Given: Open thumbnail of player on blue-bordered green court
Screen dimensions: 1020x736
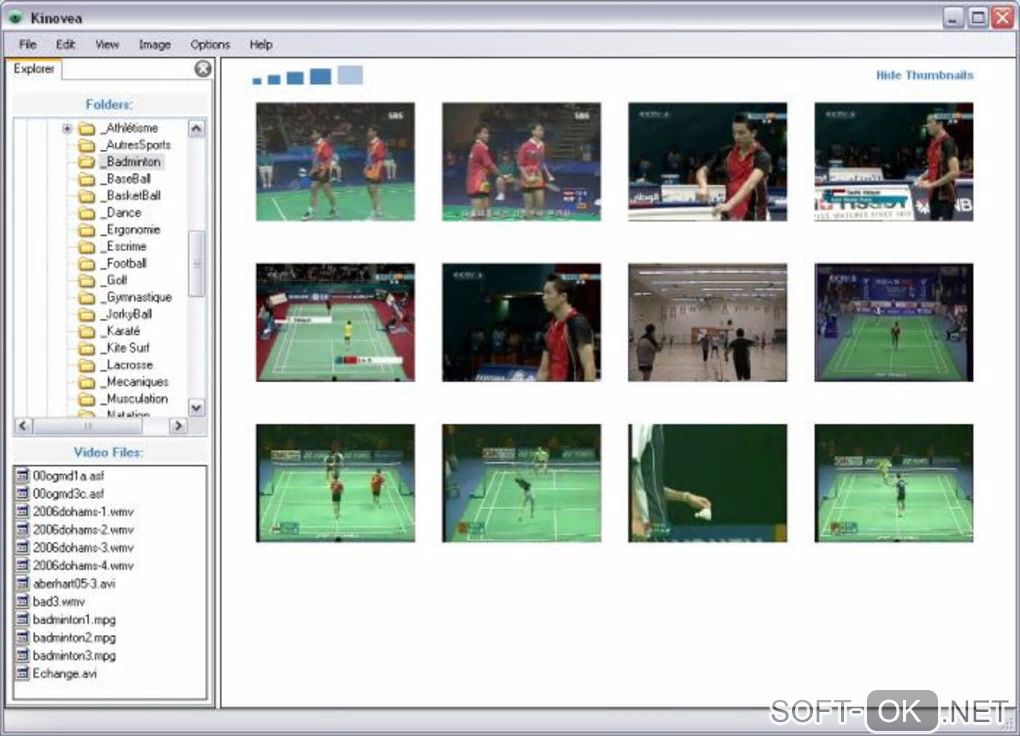Looking at the screenshot, I should tap(893, 322).
